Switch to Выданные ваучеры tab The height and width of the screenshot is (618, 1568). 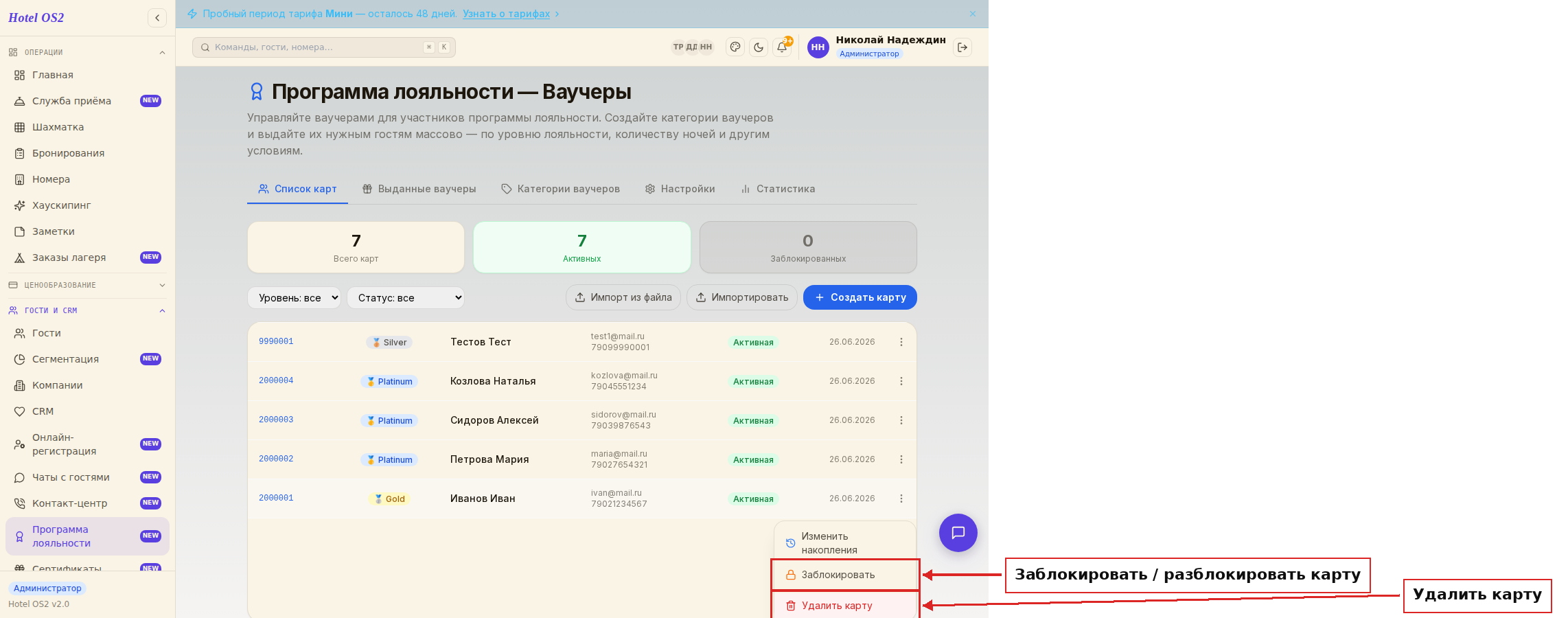pos(419,189)
